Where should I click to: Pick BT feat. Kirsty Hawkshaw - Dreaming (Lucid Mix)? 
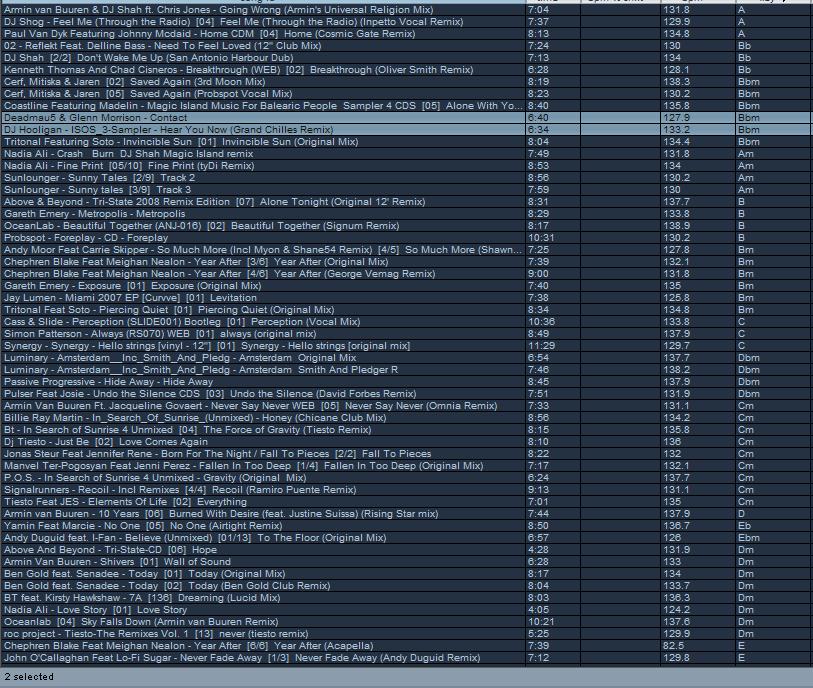(406, 597)
